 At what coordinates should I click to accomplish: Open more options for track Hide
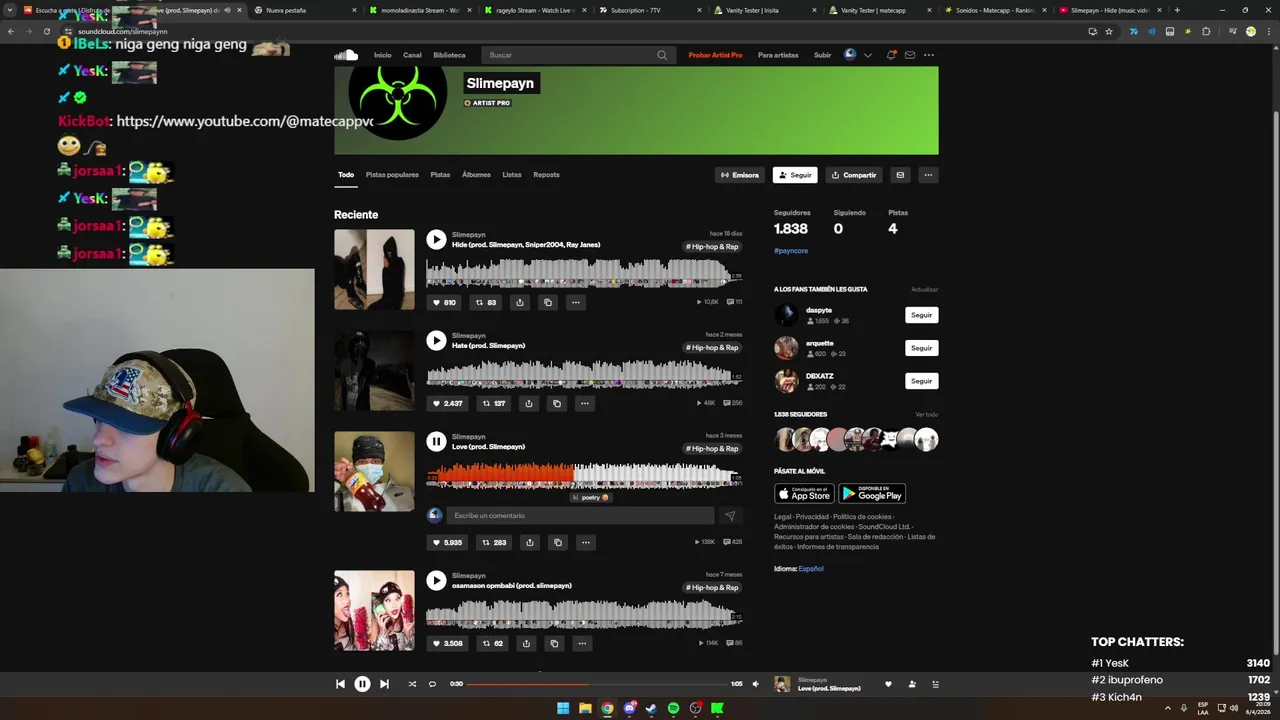pos(575,302)
